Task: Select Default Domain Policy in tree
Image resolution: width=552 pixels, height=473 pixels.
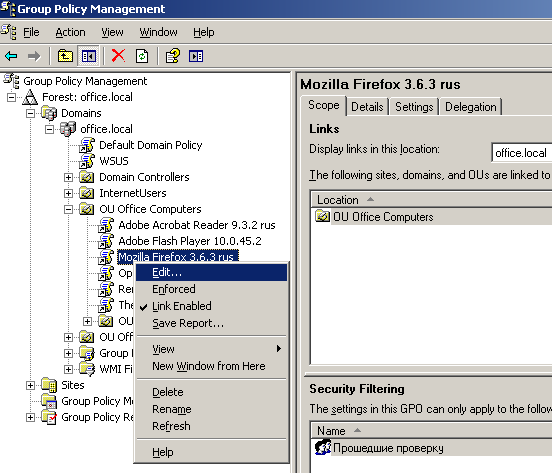Action: [x=151, y=145]
